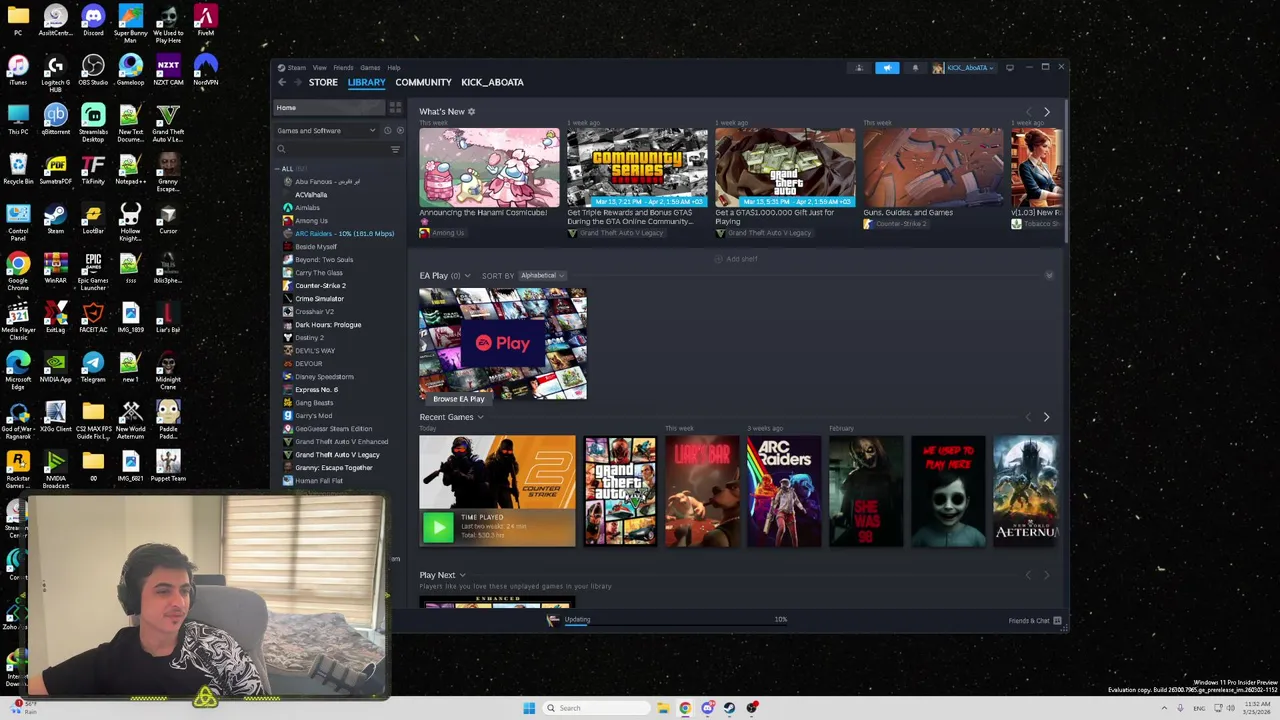Click the download progress bar at bottom
This screenshot has width=1280, height=720.
pyautogui.click(x=675, y=625)
